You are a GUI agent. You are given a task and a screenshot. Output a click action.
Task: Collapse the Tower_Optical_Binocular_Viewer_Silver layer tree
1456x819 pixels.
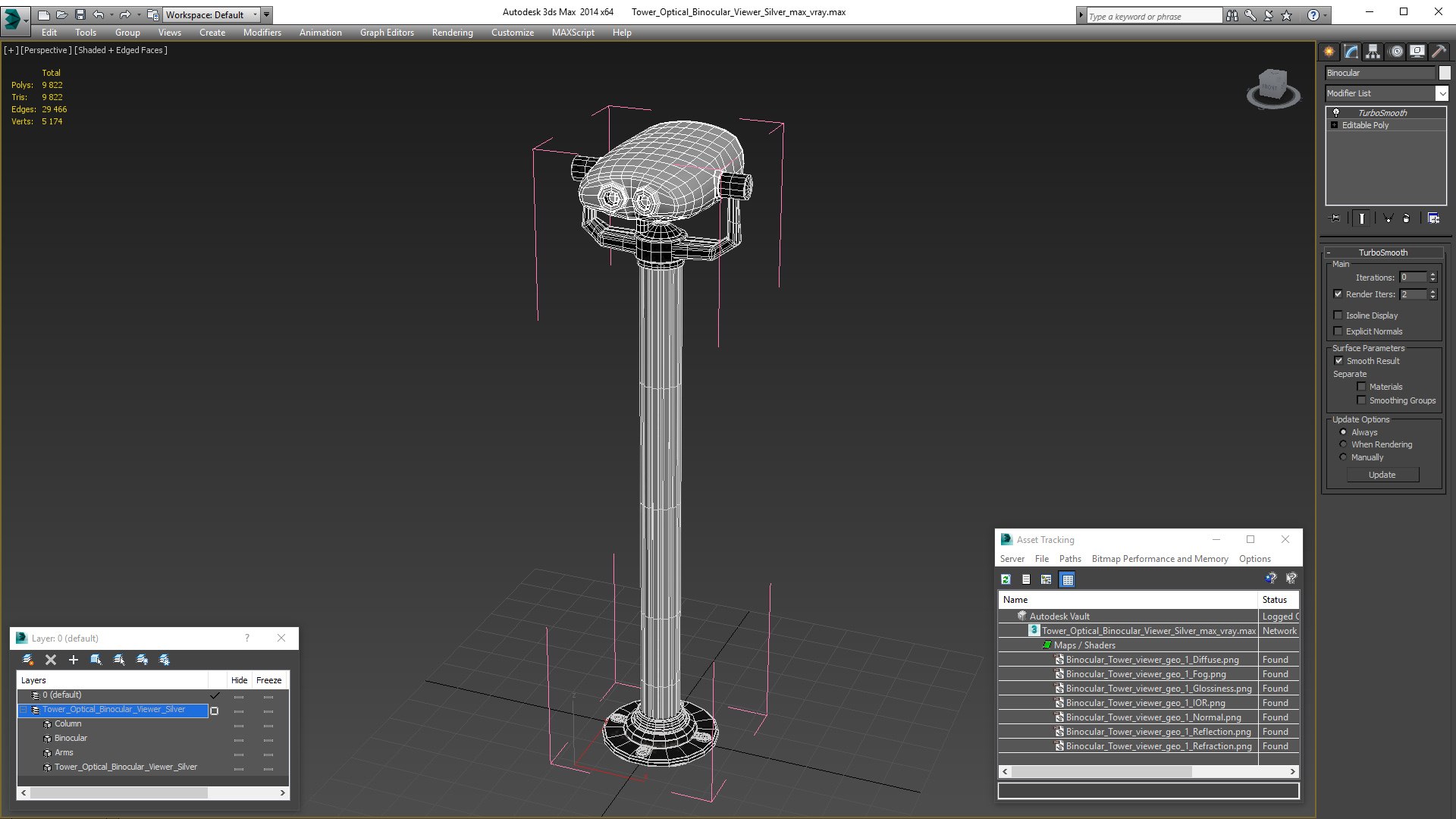tap(24, 710)
